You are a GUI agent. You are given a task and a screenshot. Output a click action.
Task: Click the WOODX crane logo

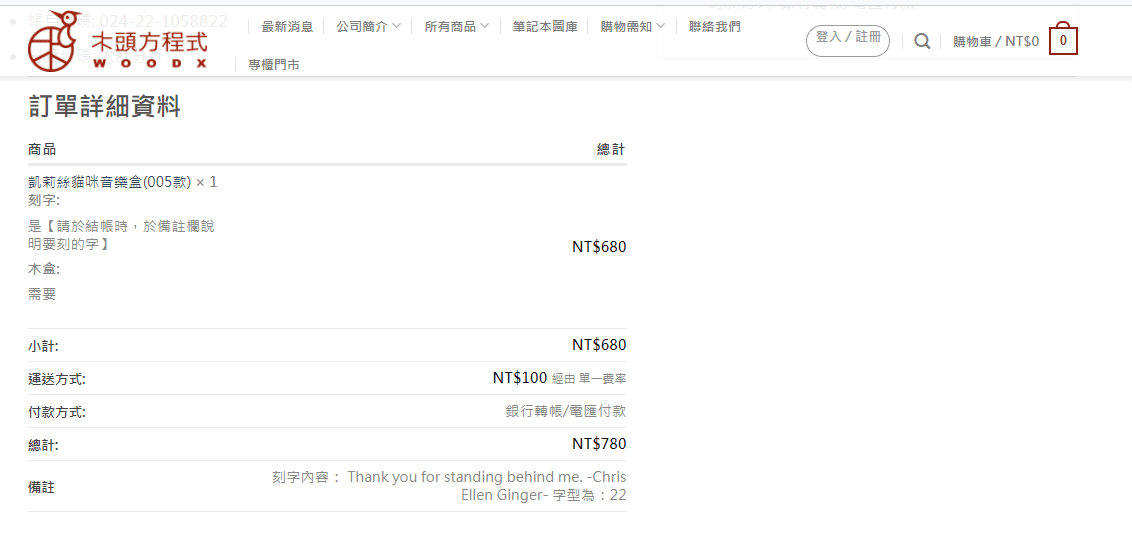tap(118, 41)
